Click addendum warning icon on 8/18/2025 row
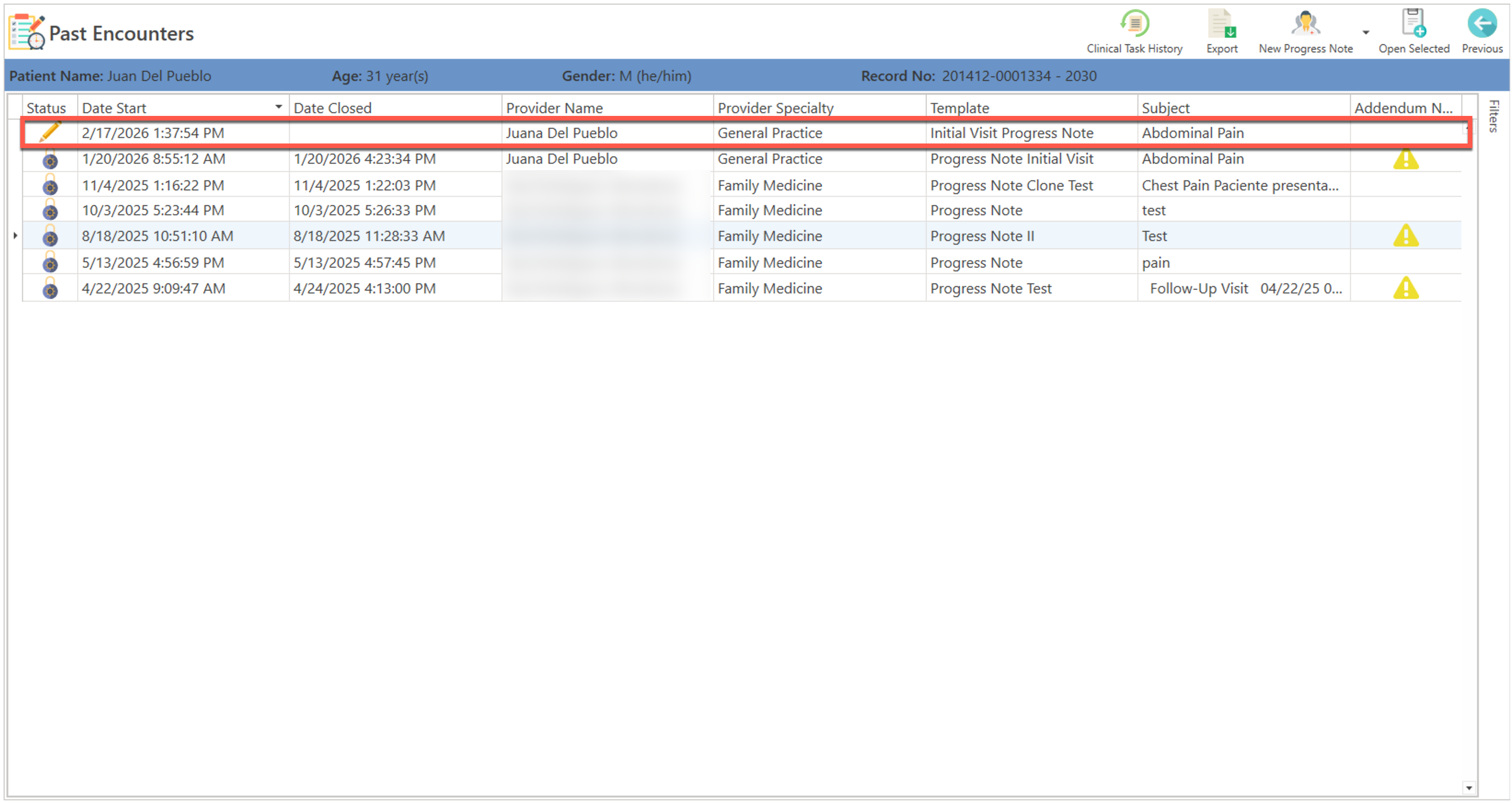 [1405, 236]
